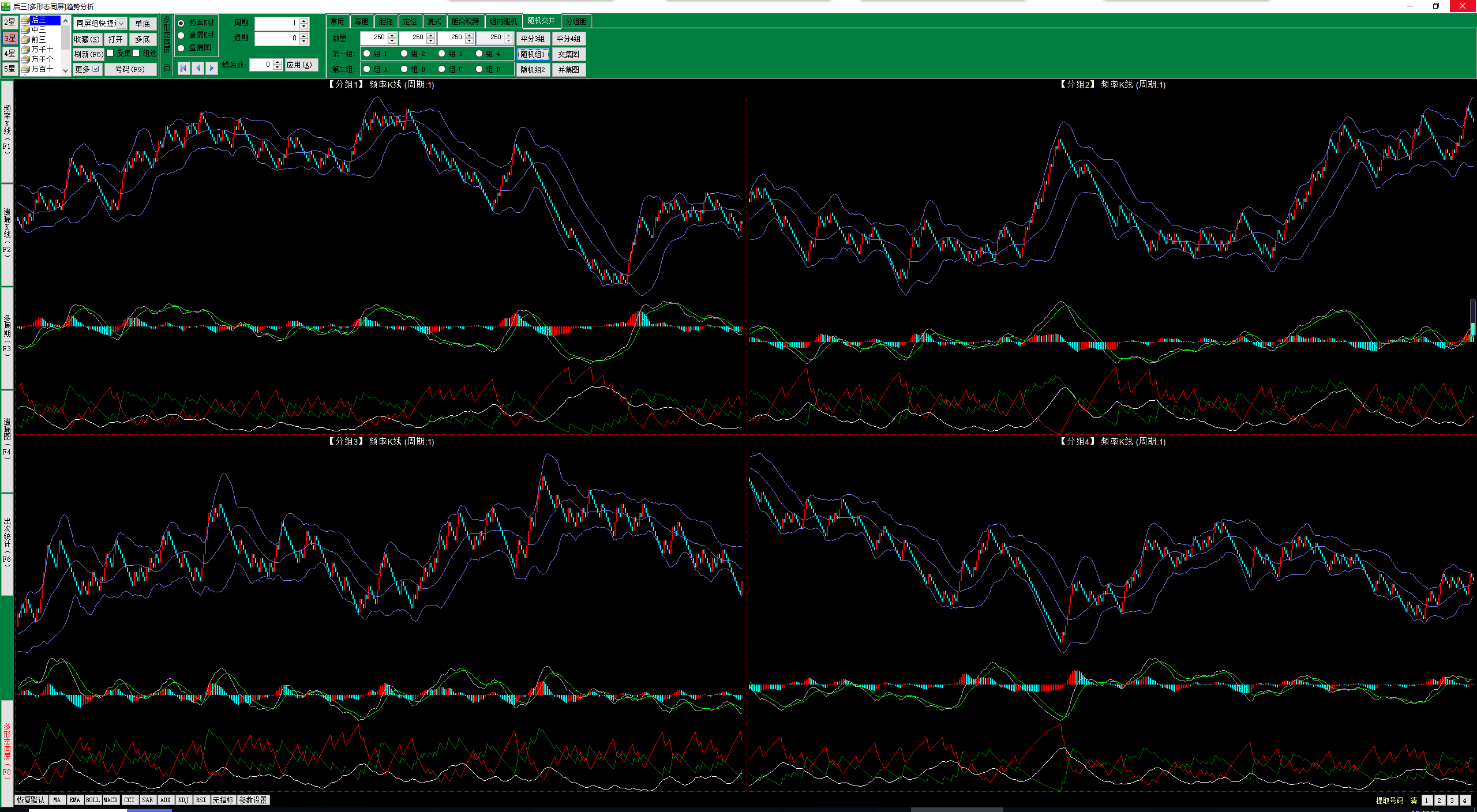This screenshot has height=812, width=1477.
Task: Click the 蜡烛数 input field
Action: (261, 65)
